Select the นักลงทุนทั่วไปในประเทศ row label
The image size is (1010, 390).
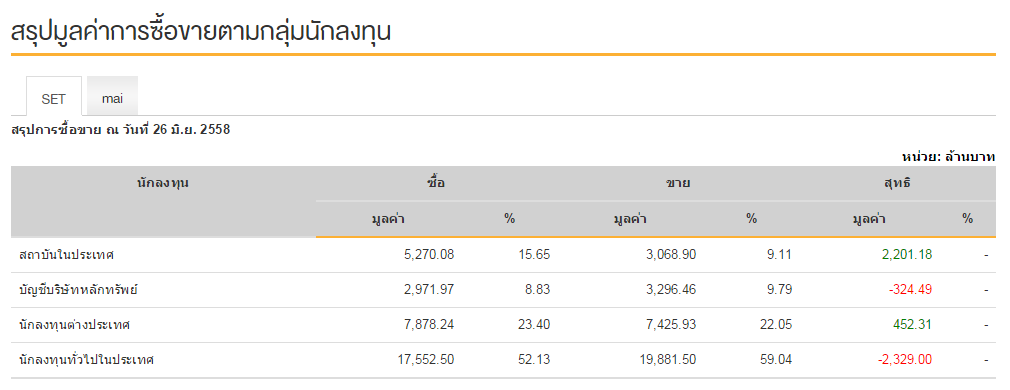(x=86, y=360)
